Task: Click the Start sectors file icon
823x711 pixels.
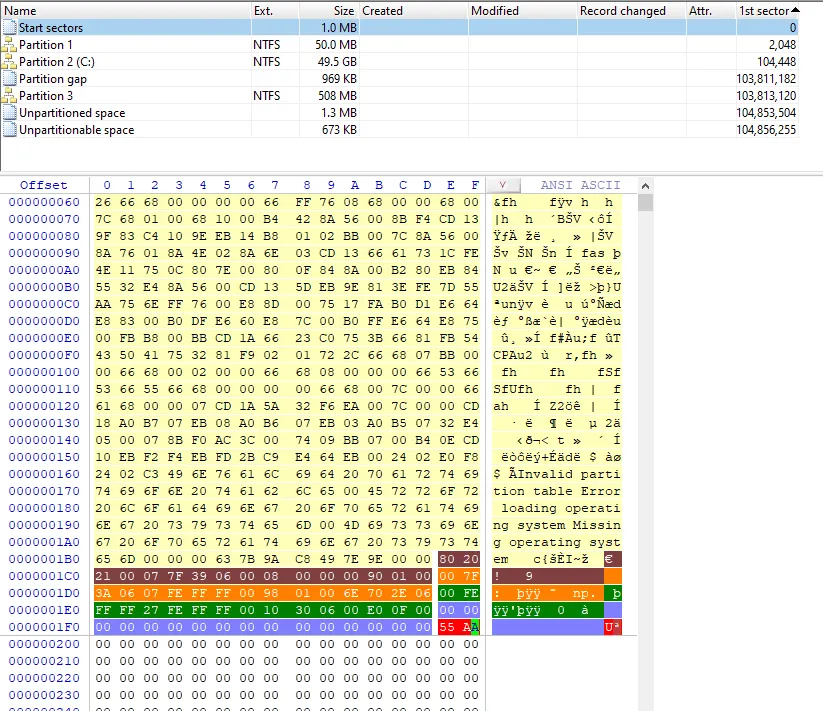Action: click(10, 28)
